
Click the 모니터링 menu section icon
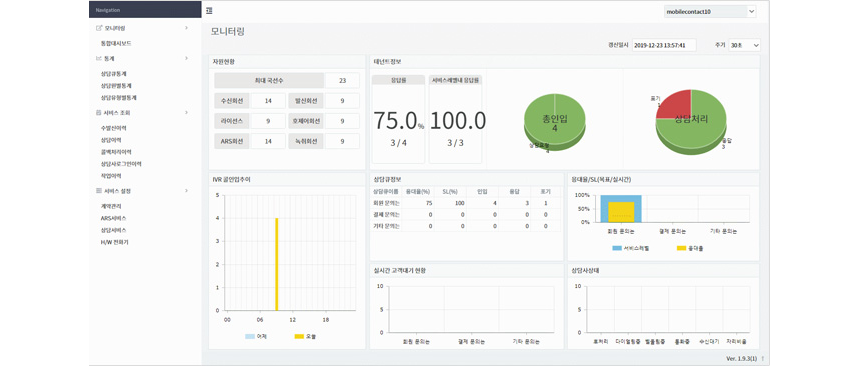tap(99, 28)
